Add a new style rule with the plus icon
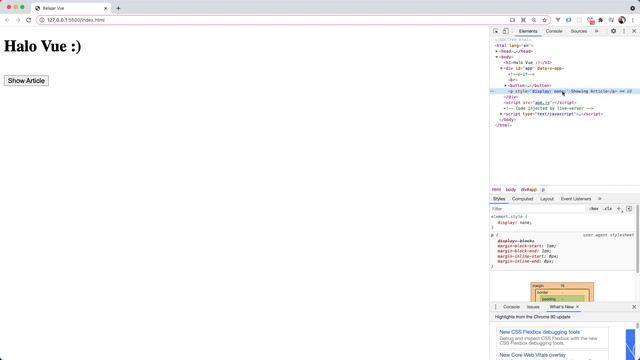 pos(619,209)
